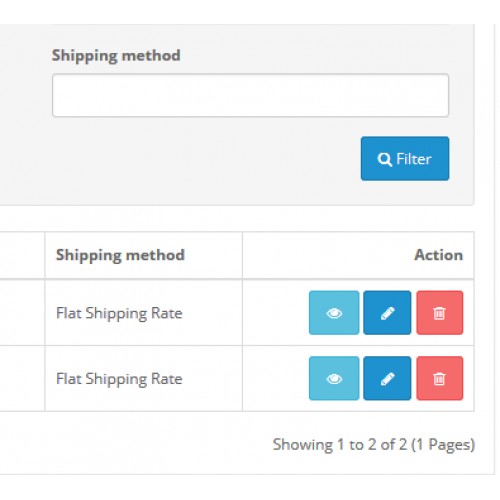
Task: Select first row's Flat Shipping Rate text
Action: [119, 313]
